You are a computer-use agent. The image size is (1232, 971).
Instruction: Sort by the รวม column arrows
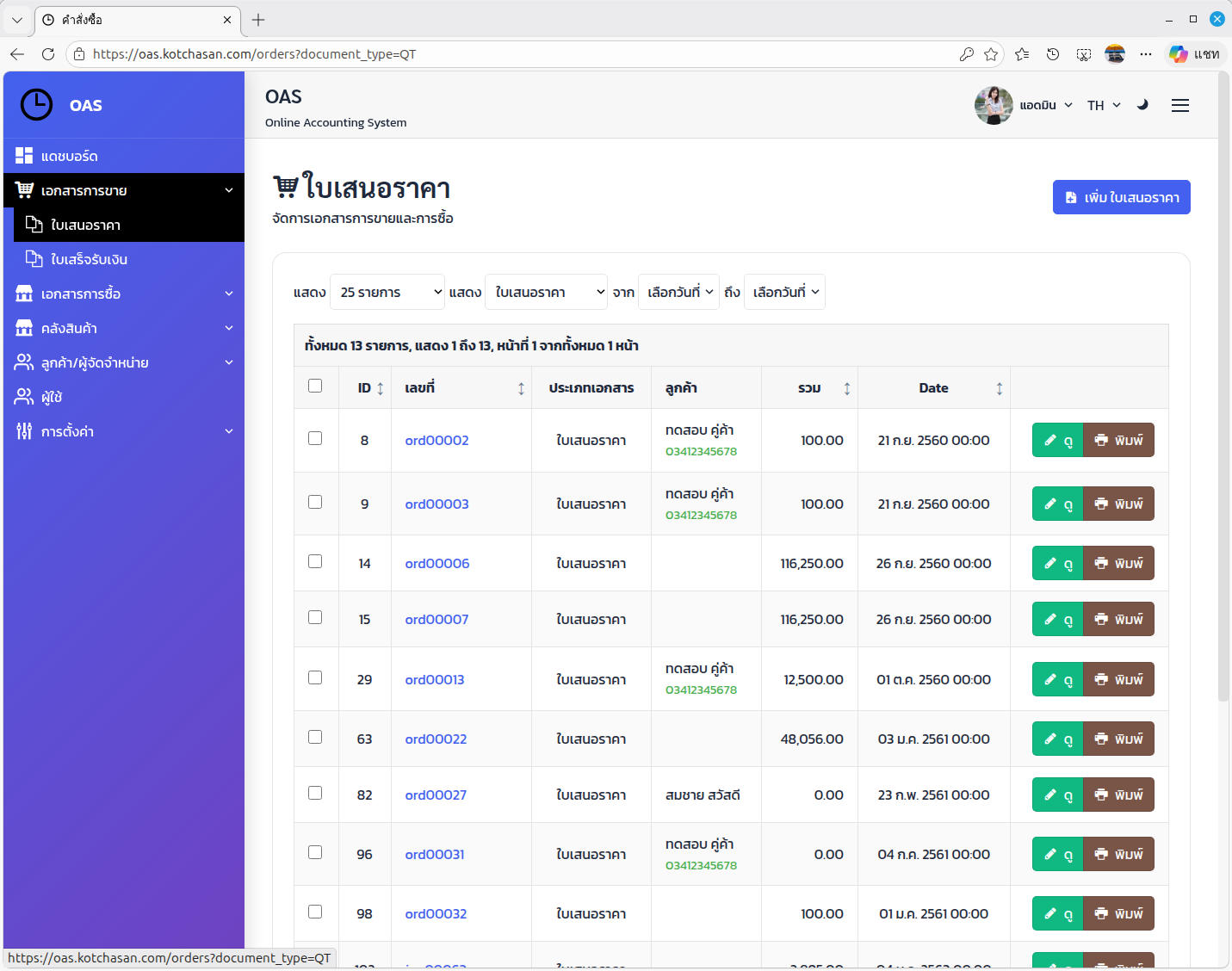click(847, 389)
